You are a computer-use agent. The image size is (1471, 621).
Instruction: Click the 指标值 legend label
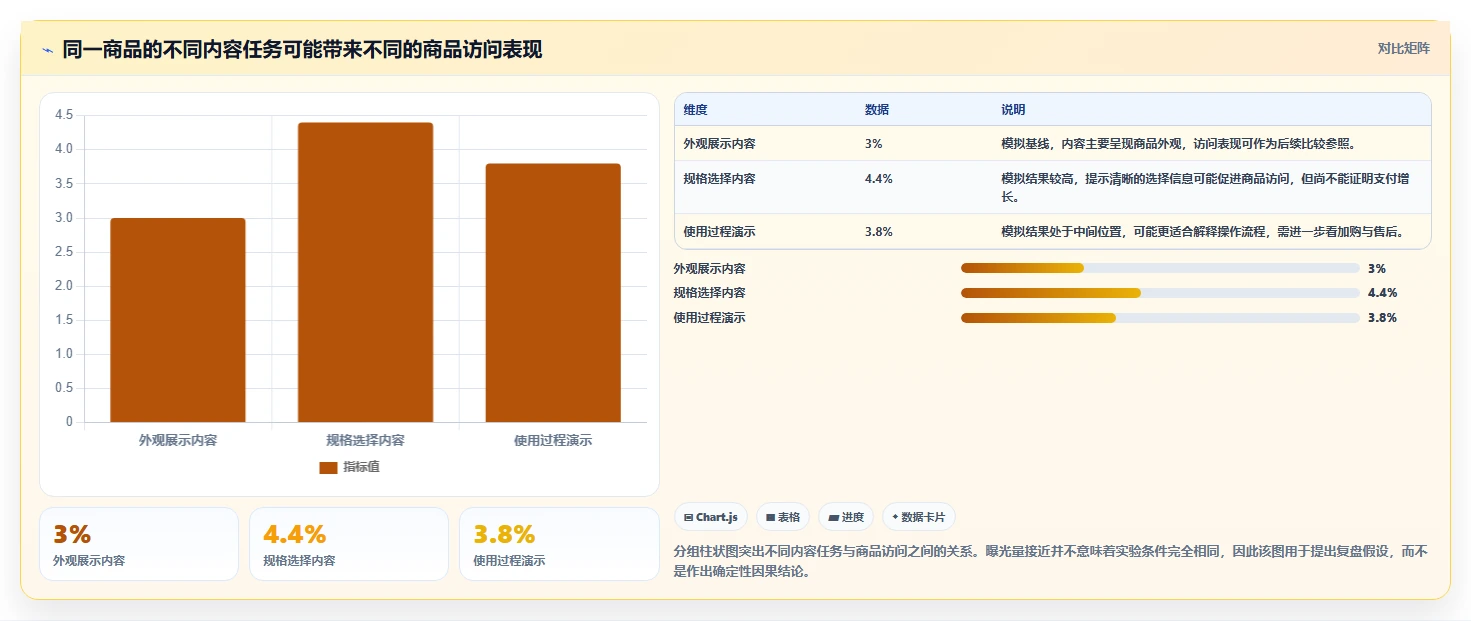click(361, 467)
